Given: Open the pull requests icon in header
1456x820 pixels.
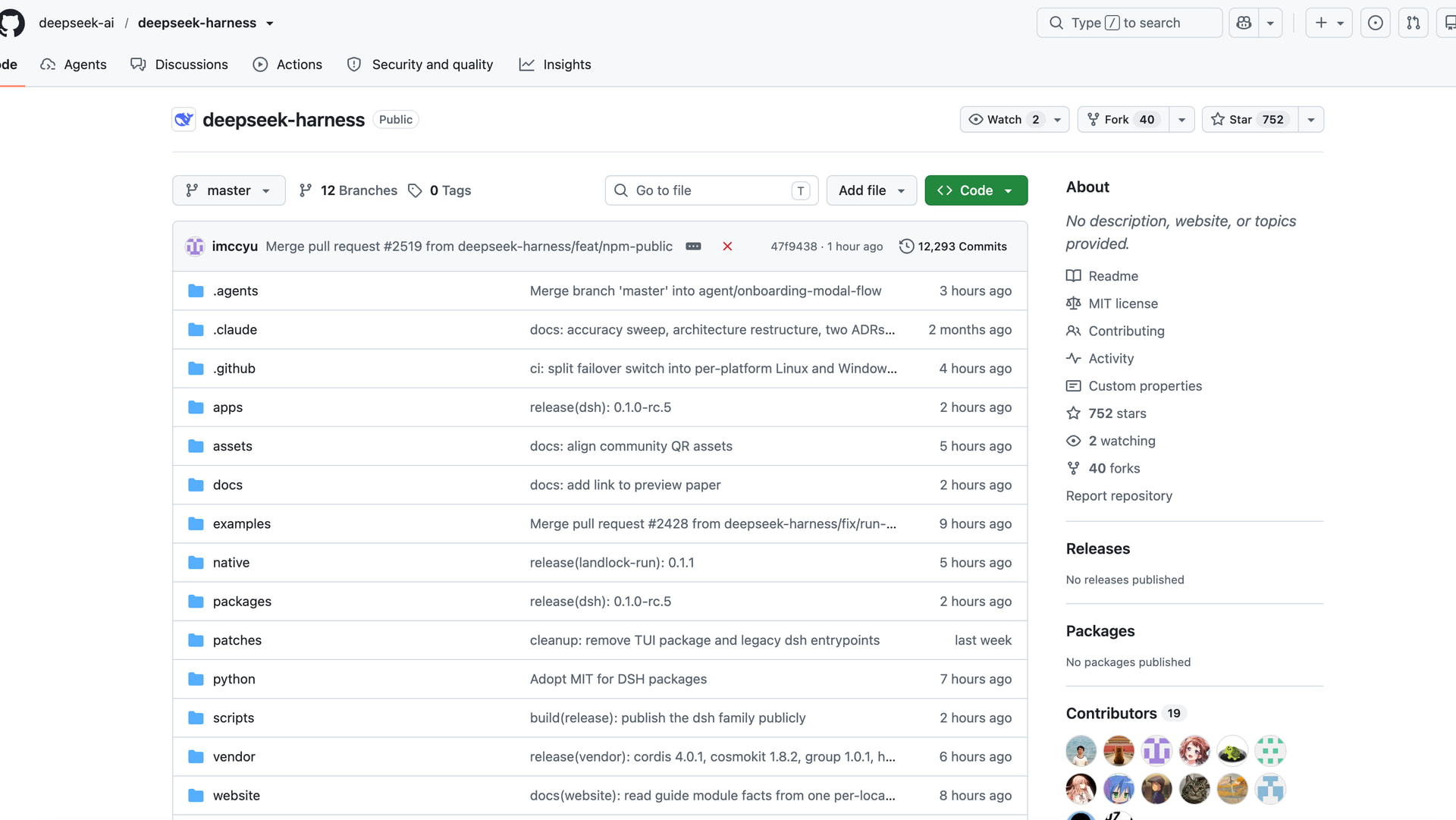Looking at the screenshot, I should 1414,23.
